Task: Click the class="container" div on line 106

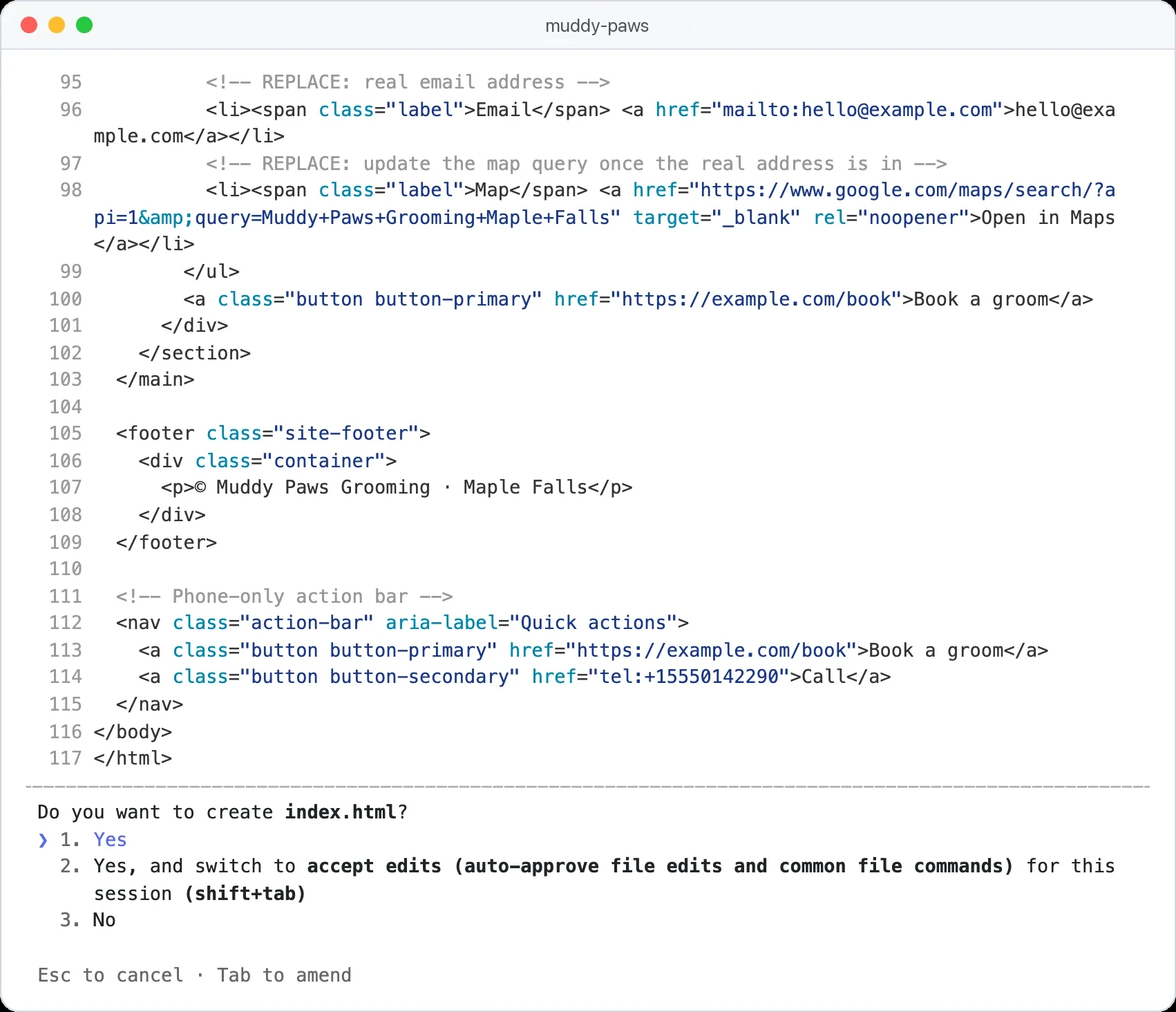Action: (x=267, y=461)
